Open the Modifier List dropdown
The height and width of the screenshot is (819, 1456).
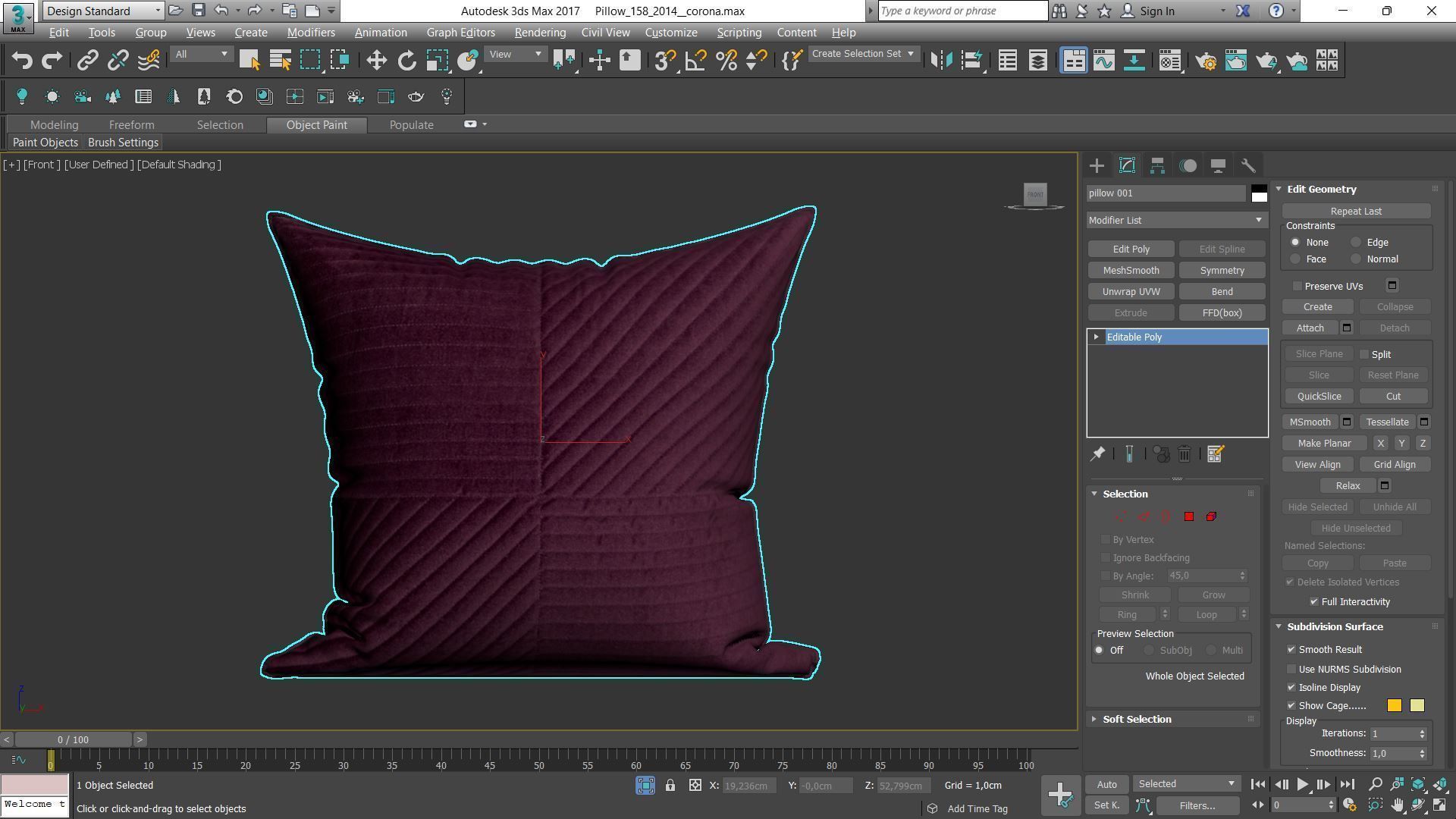pyautogui.click(x=1175, y=220)
